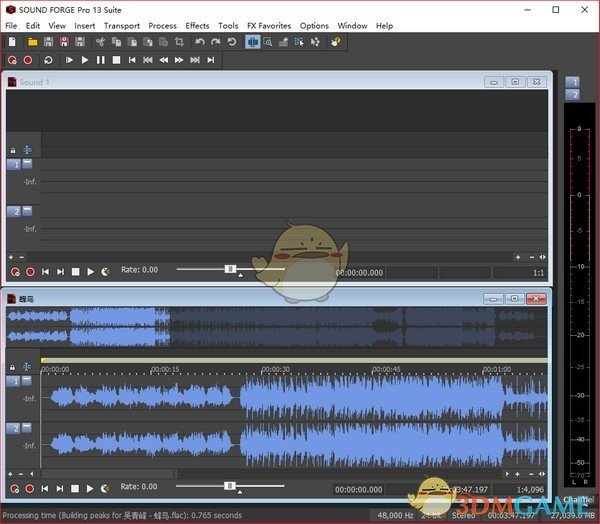Collapse channel 1 track in 蜂鸟 window
Screen dimensions: 600x524
pyautogui.click(x=26, y=380)
